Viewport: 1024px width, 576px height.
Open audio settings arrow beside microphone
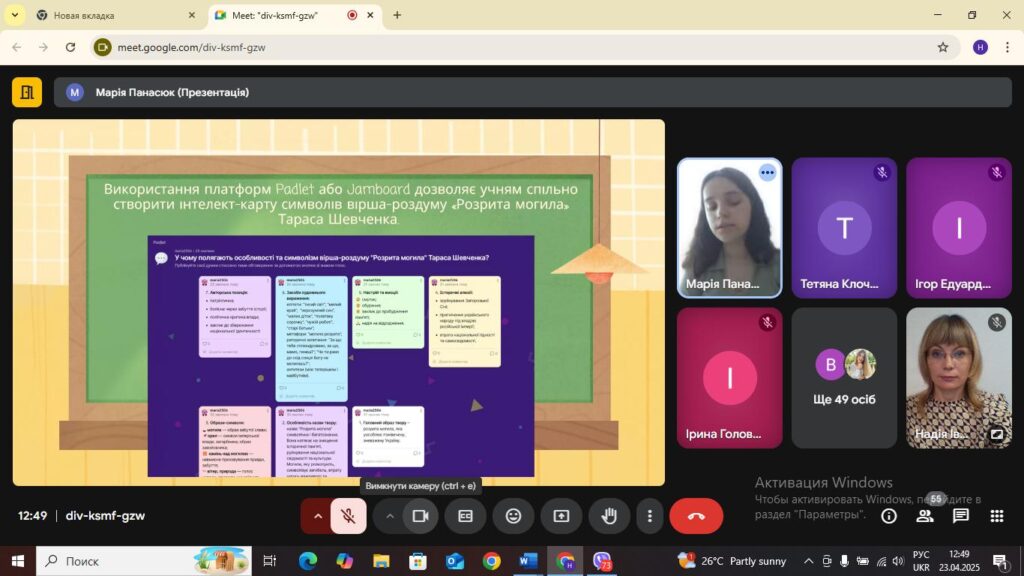point(318,516)
